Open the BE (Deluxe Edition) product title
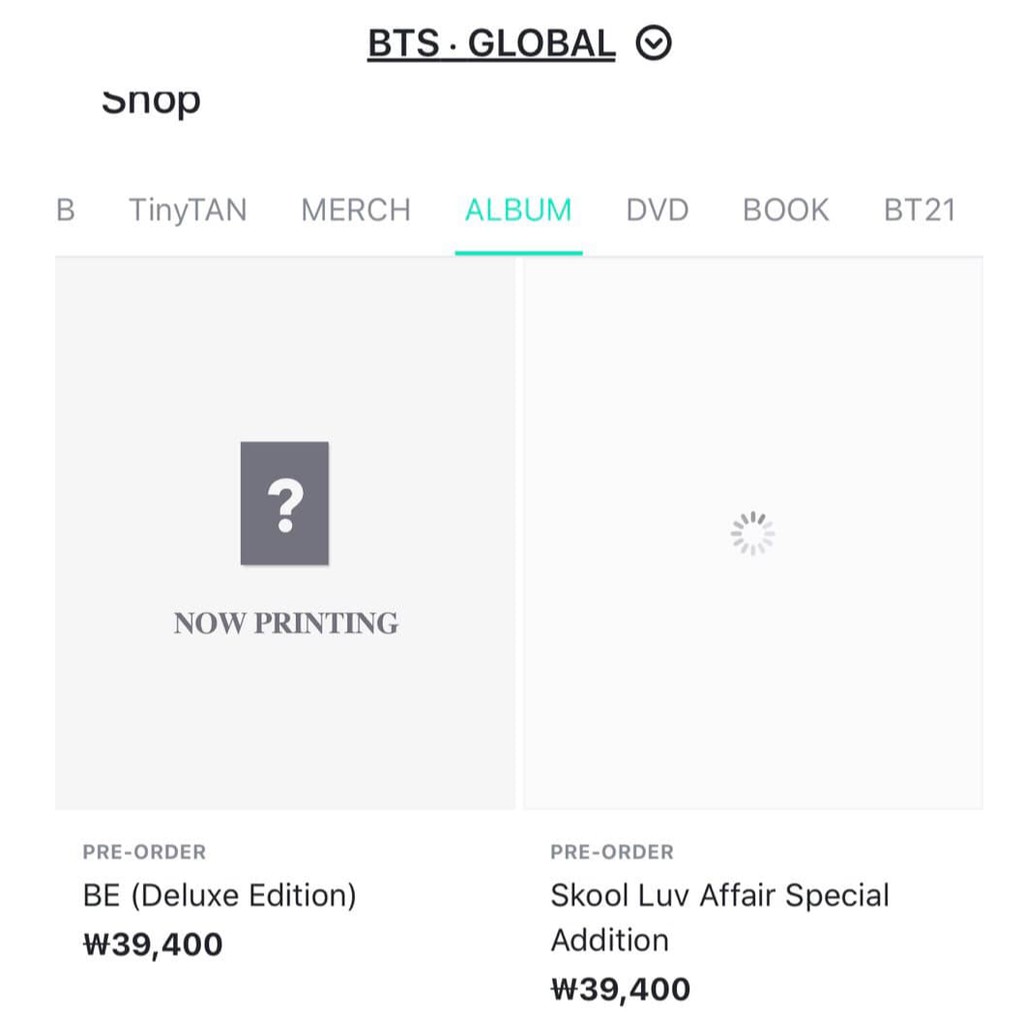Viewport: 1024px width, 1024px height. (x=219, y=895)
